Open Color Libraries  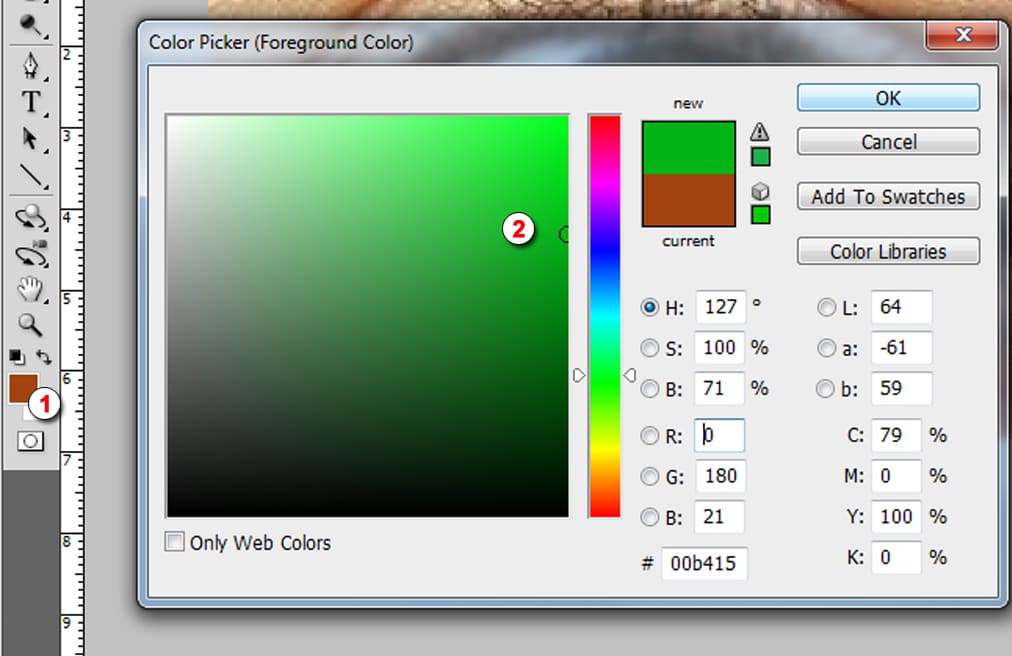pos(888,251)
